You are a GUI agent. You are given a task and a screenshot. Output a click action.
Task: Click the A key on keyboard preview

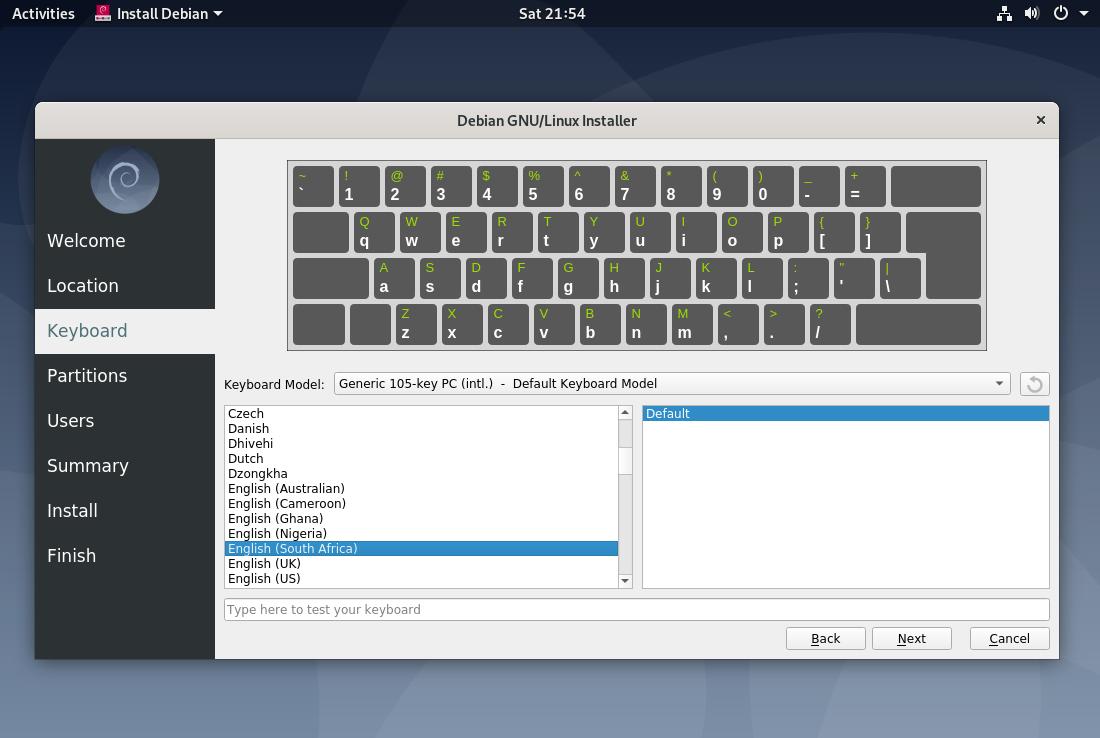coord(394,279)
